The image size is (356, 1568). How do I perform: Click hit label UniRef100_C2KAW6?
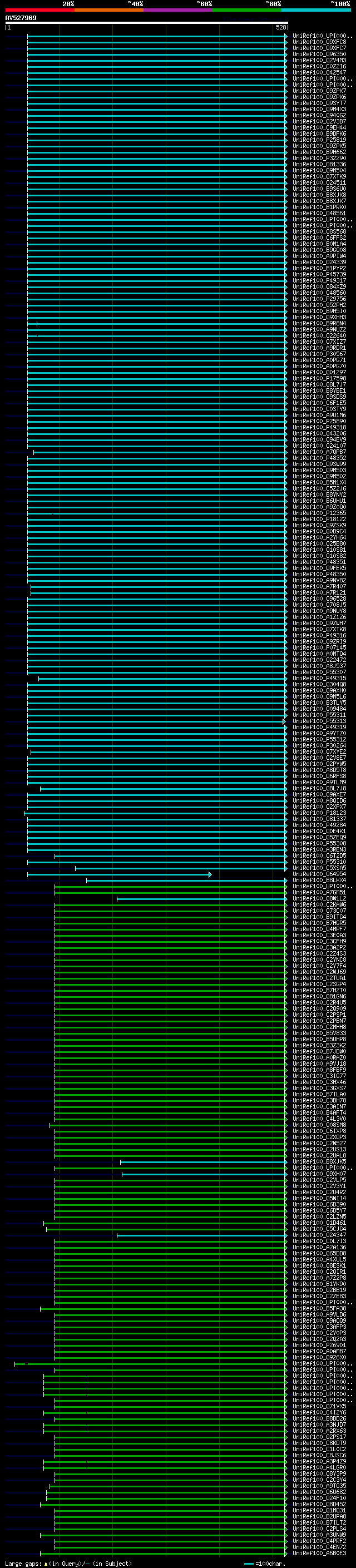[x=319, y=904]
